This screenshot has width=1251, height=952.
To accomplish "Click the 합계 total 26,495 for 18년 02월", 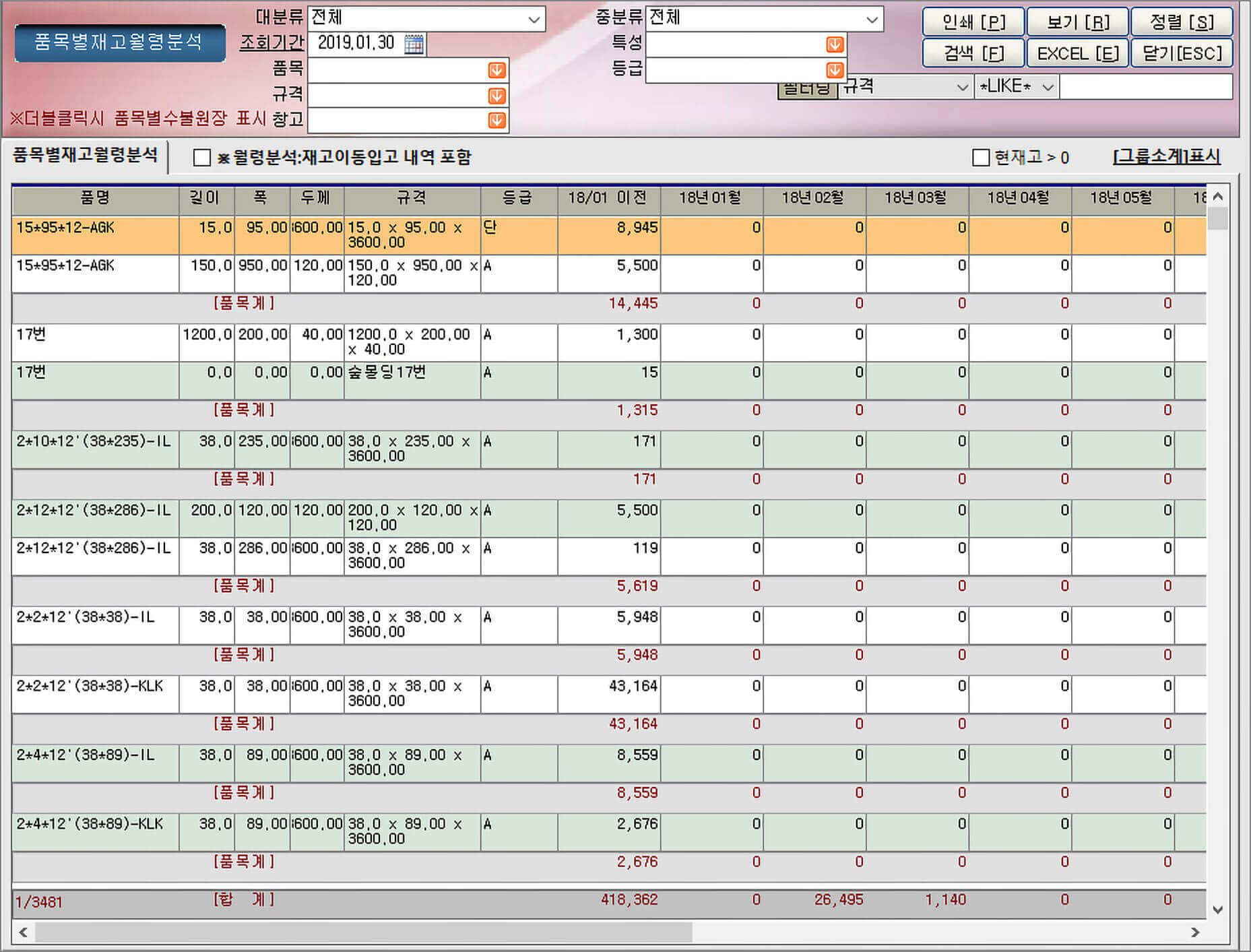I will click(x=839, y=899).
